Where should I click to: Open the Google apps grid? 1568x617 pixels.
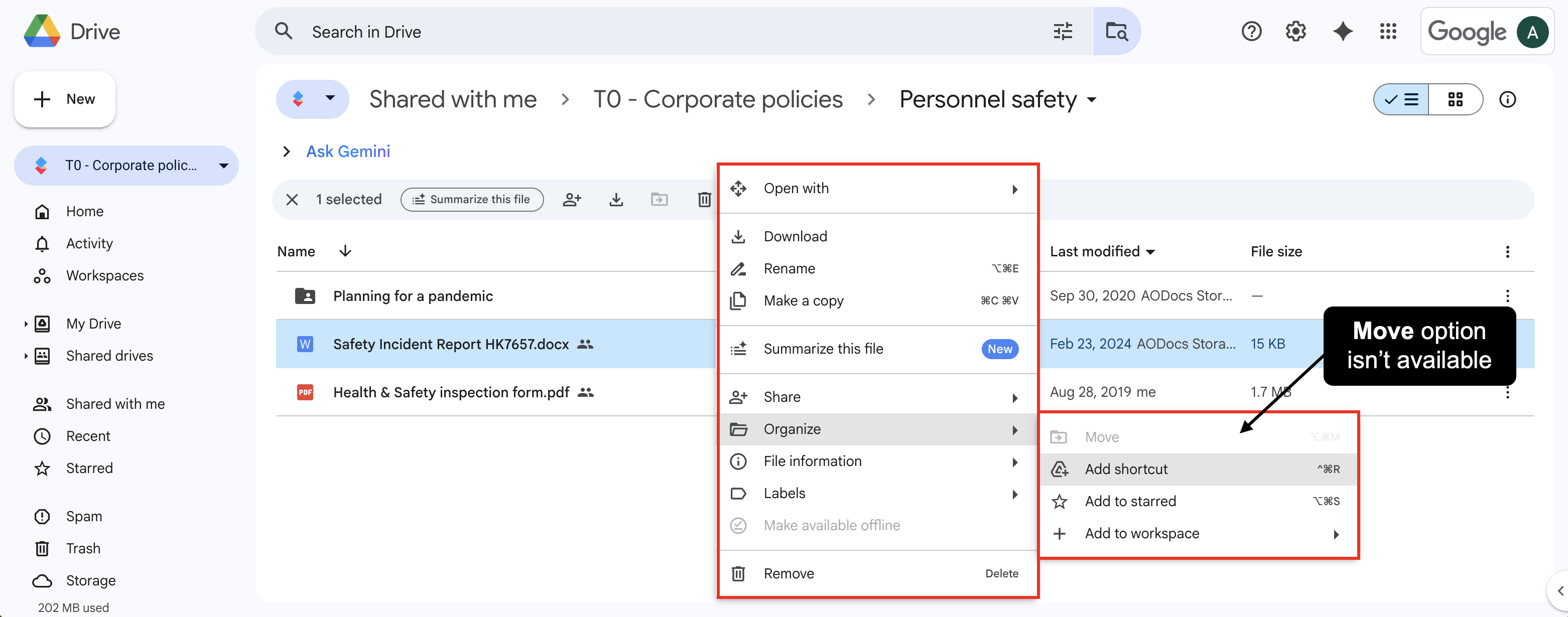[1388, 32]
